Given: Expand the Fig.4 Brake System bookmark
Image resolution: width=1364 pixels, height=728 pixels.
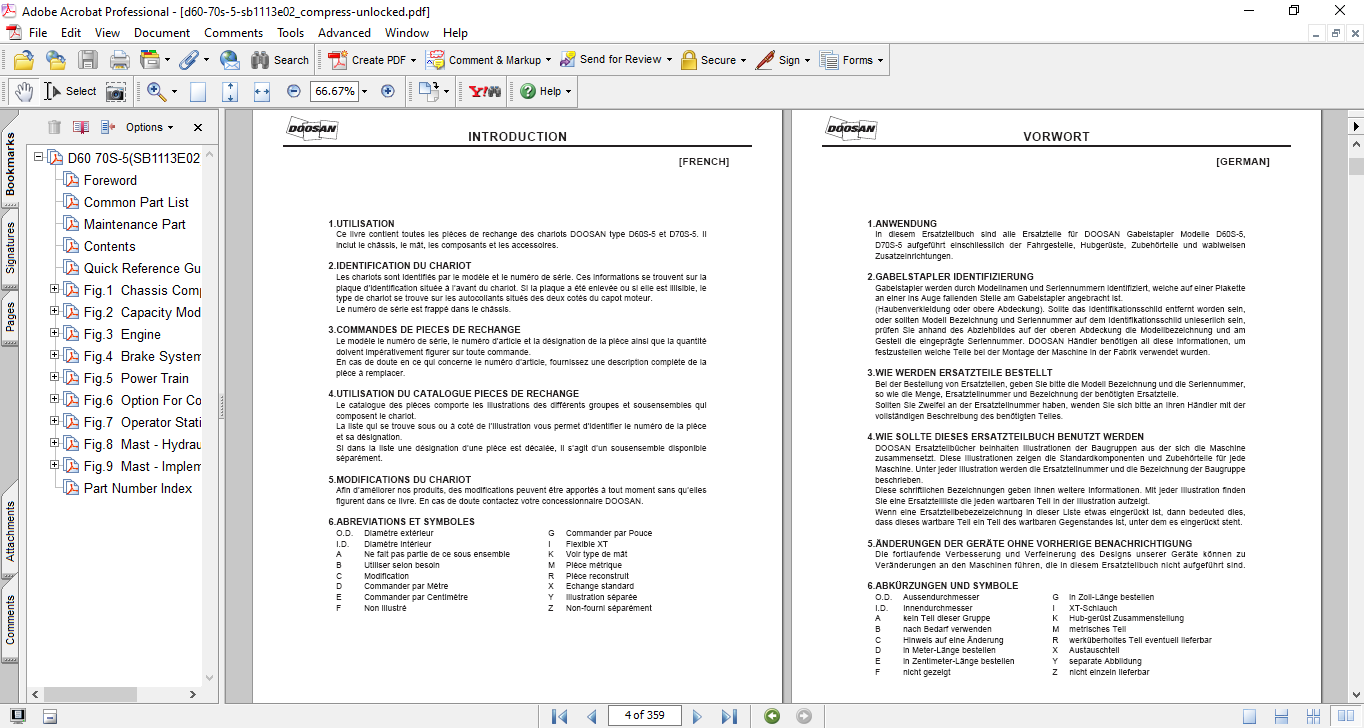Looking at the screenshot, I should click(55, 356).
